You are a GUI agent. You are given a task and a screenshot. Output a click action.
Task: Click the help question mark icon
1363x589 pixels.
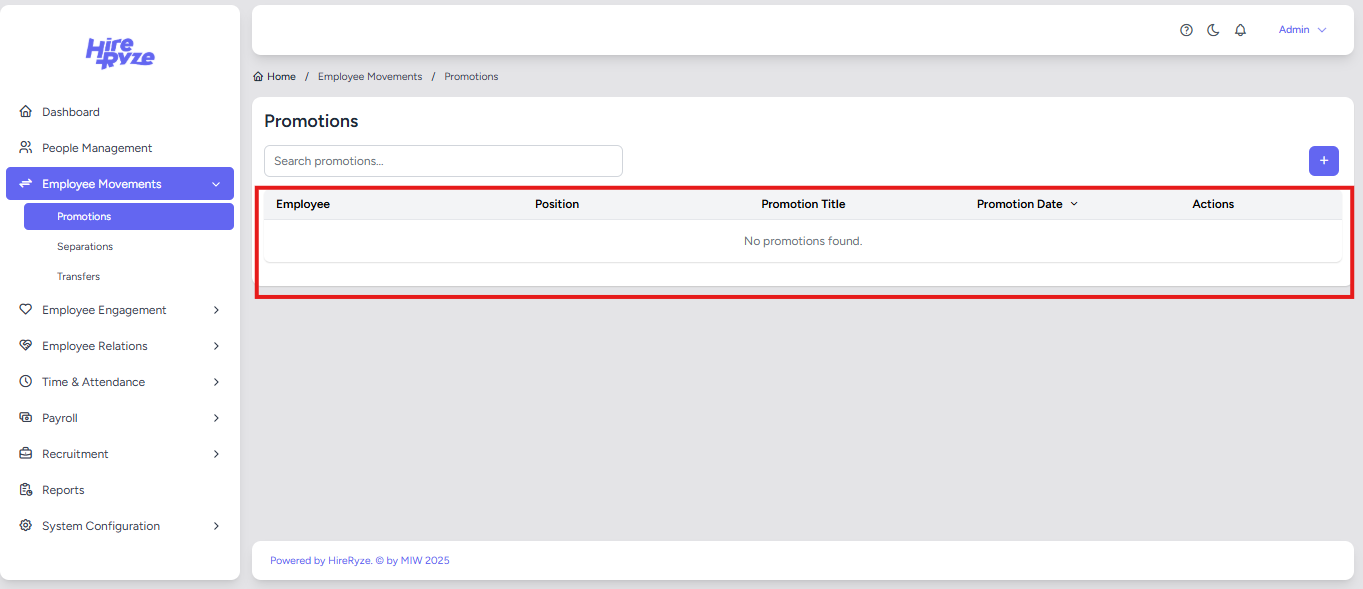1186,30
